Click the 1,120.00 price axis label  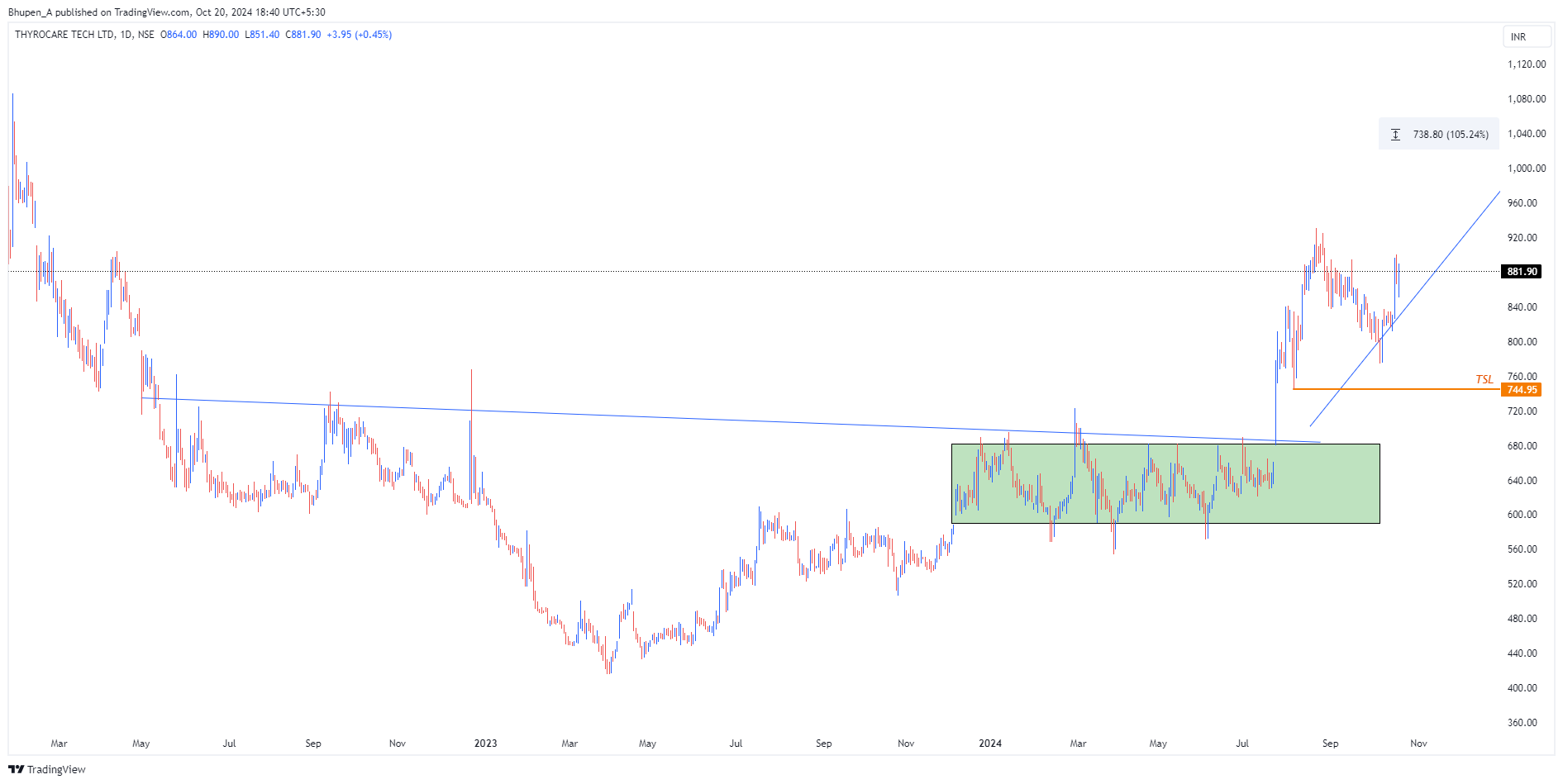1527,64
